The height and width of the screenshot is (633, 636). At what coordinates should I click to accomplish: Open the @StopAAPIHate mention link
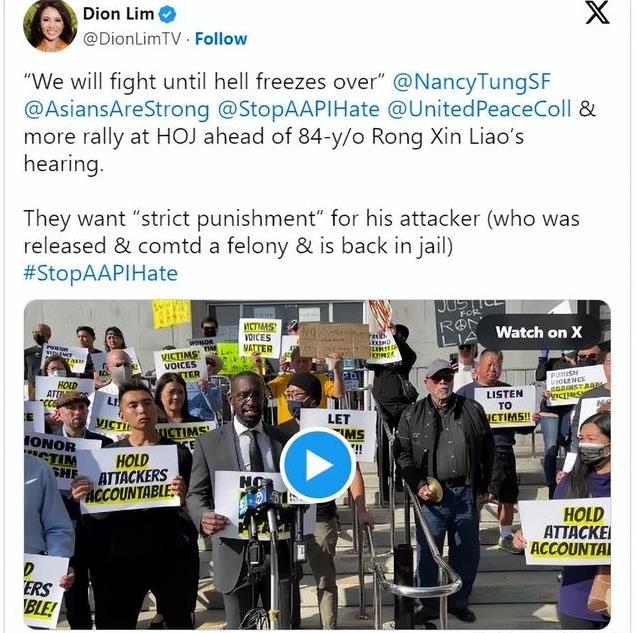[x=299, y=109]
